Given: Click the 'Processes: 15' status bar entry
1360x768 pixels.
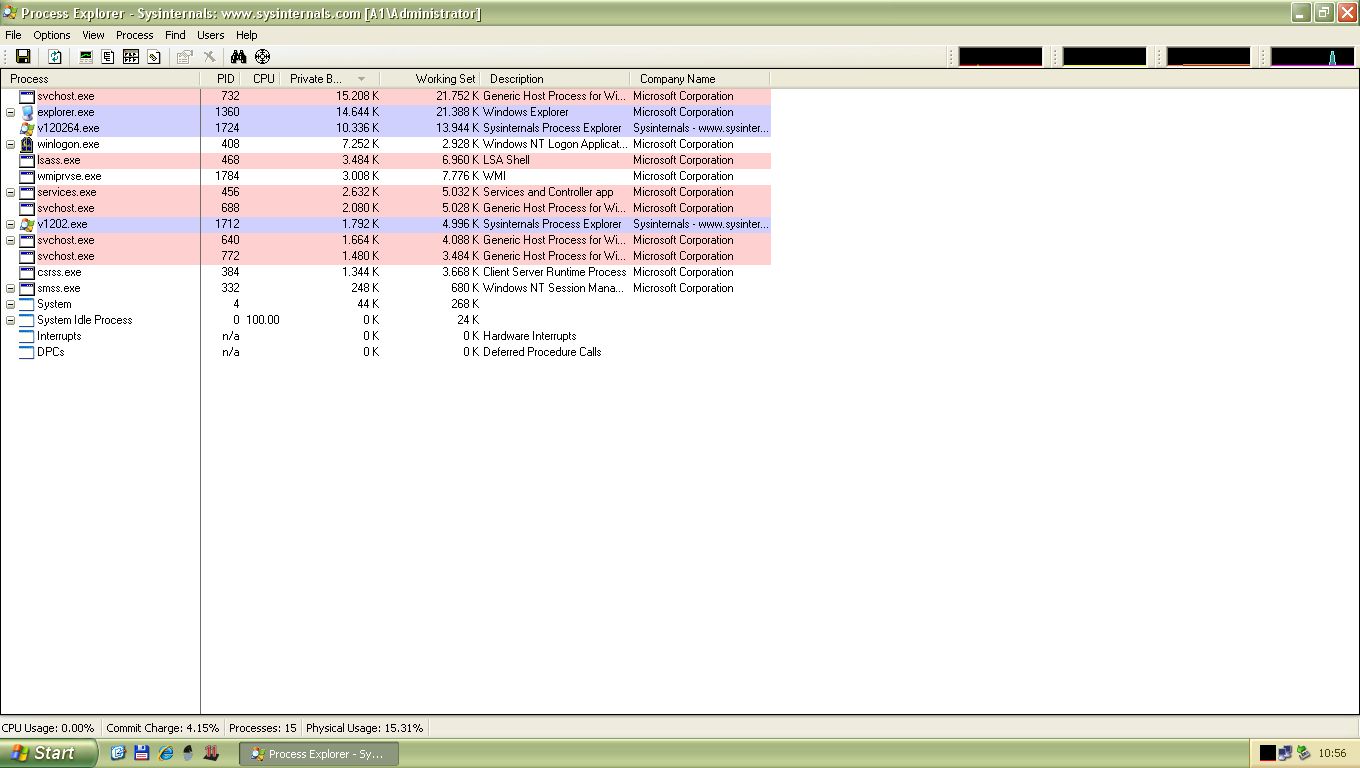Looking at the screenshot, I should tap(263, 728).
